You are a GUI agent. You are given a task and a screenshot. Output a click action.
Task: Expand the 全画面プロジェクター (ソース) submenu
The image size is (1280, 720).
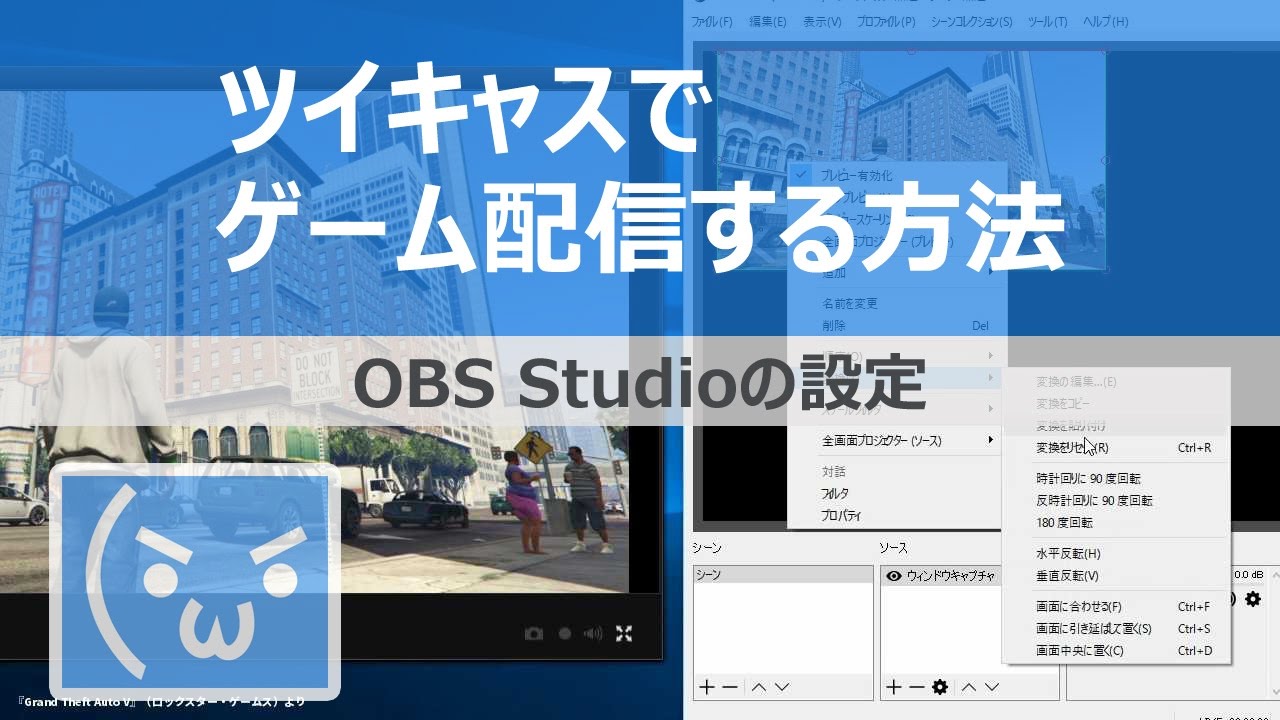click(896, 440)
